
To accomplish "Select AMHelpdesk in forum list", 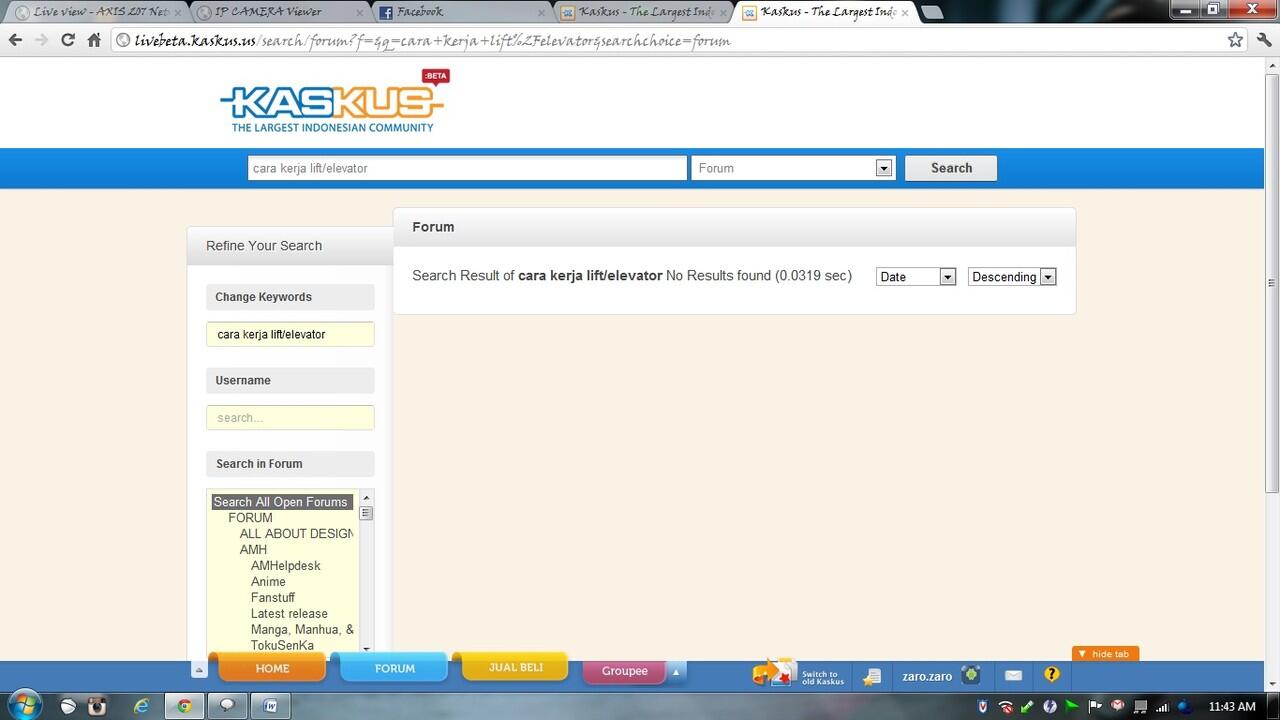I will [285, 566].
